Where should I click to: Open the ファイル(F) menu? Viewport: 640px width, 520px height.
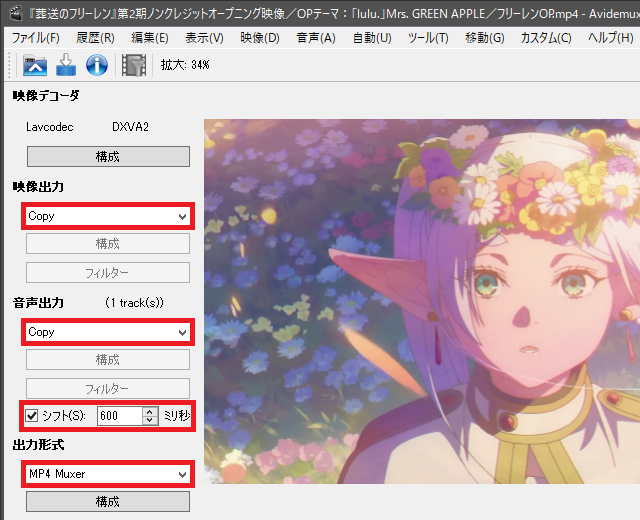point(36,38)
